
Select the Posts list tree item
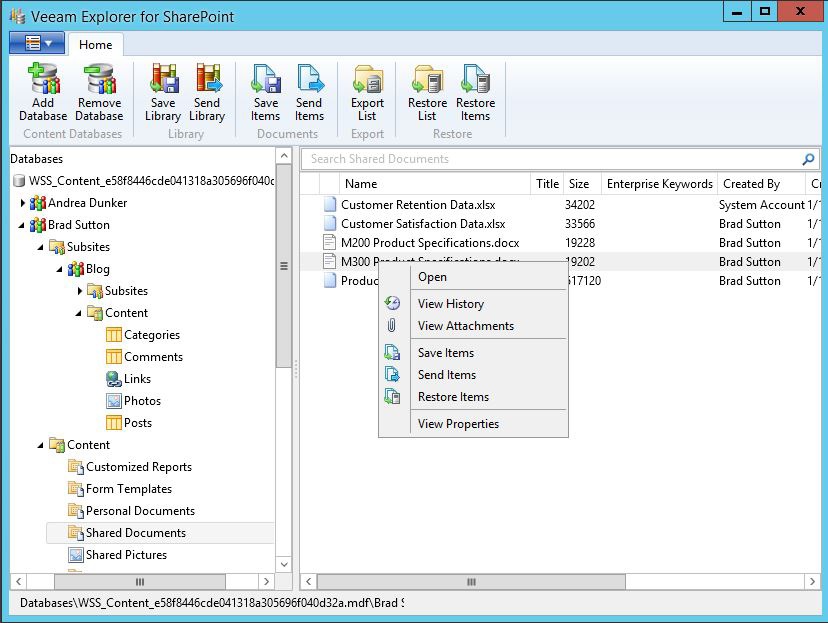pos(138,423)
